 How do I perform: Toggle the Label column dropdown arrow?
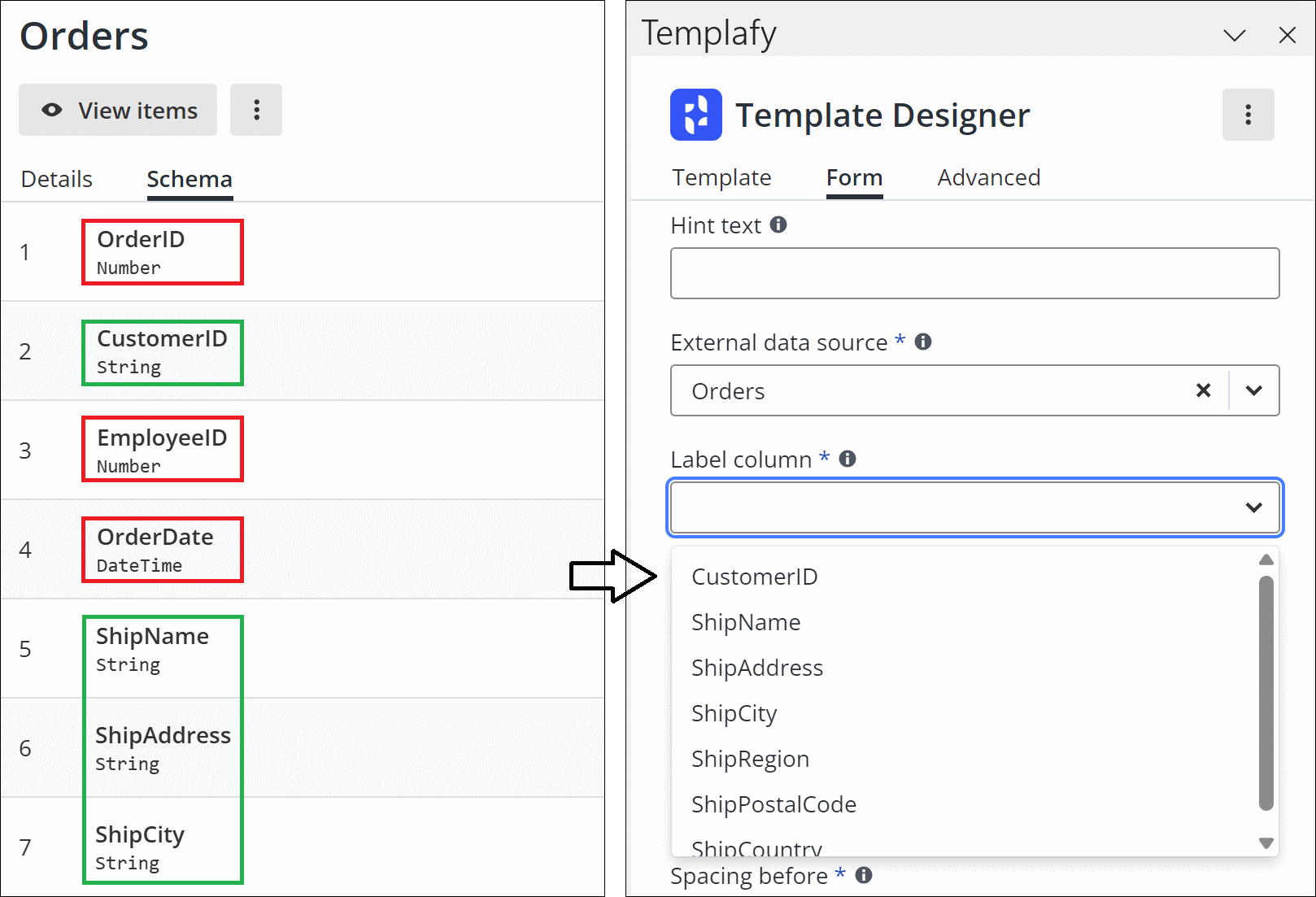(1253, 507)
